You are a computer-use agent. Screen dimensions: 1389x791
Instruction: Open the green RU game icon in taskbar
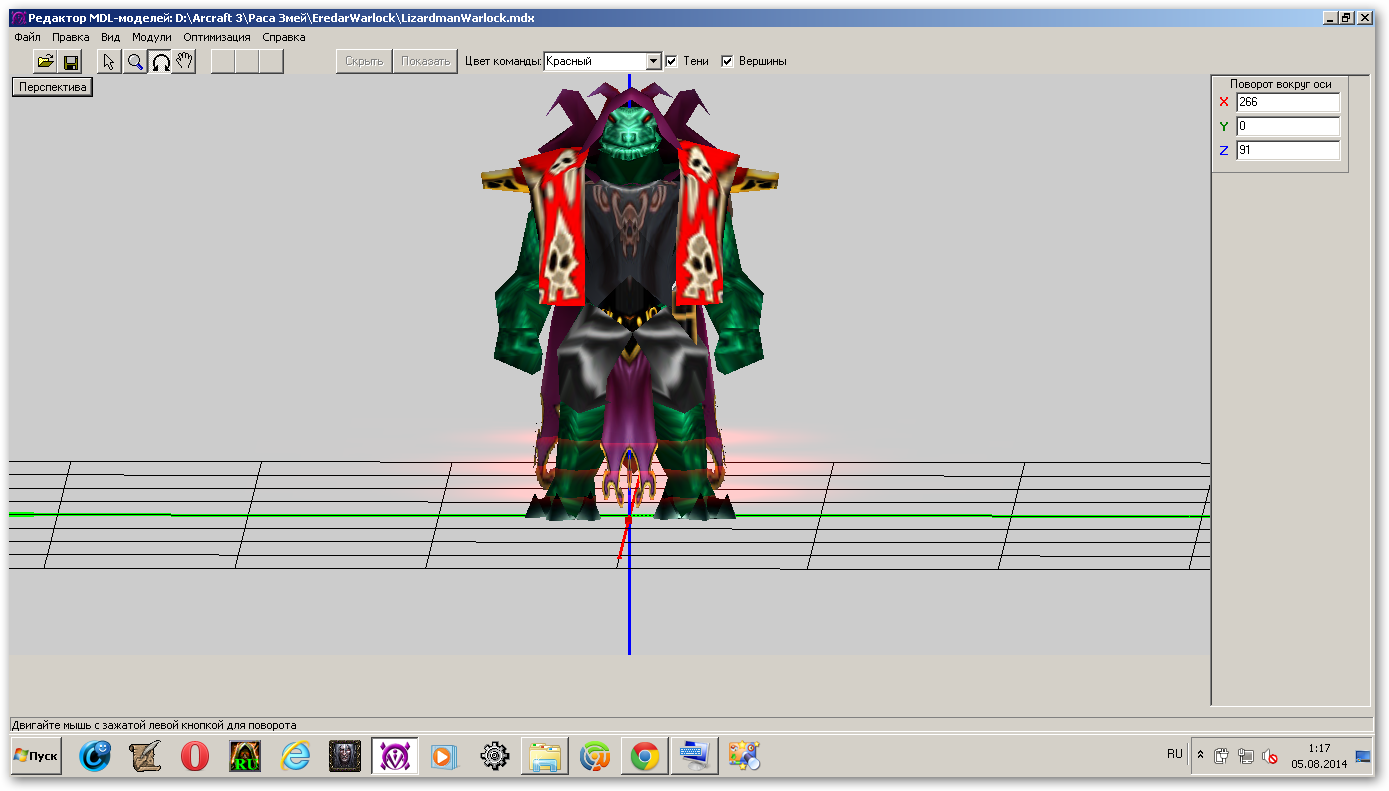pyautogui.click(x=245, y=757)
